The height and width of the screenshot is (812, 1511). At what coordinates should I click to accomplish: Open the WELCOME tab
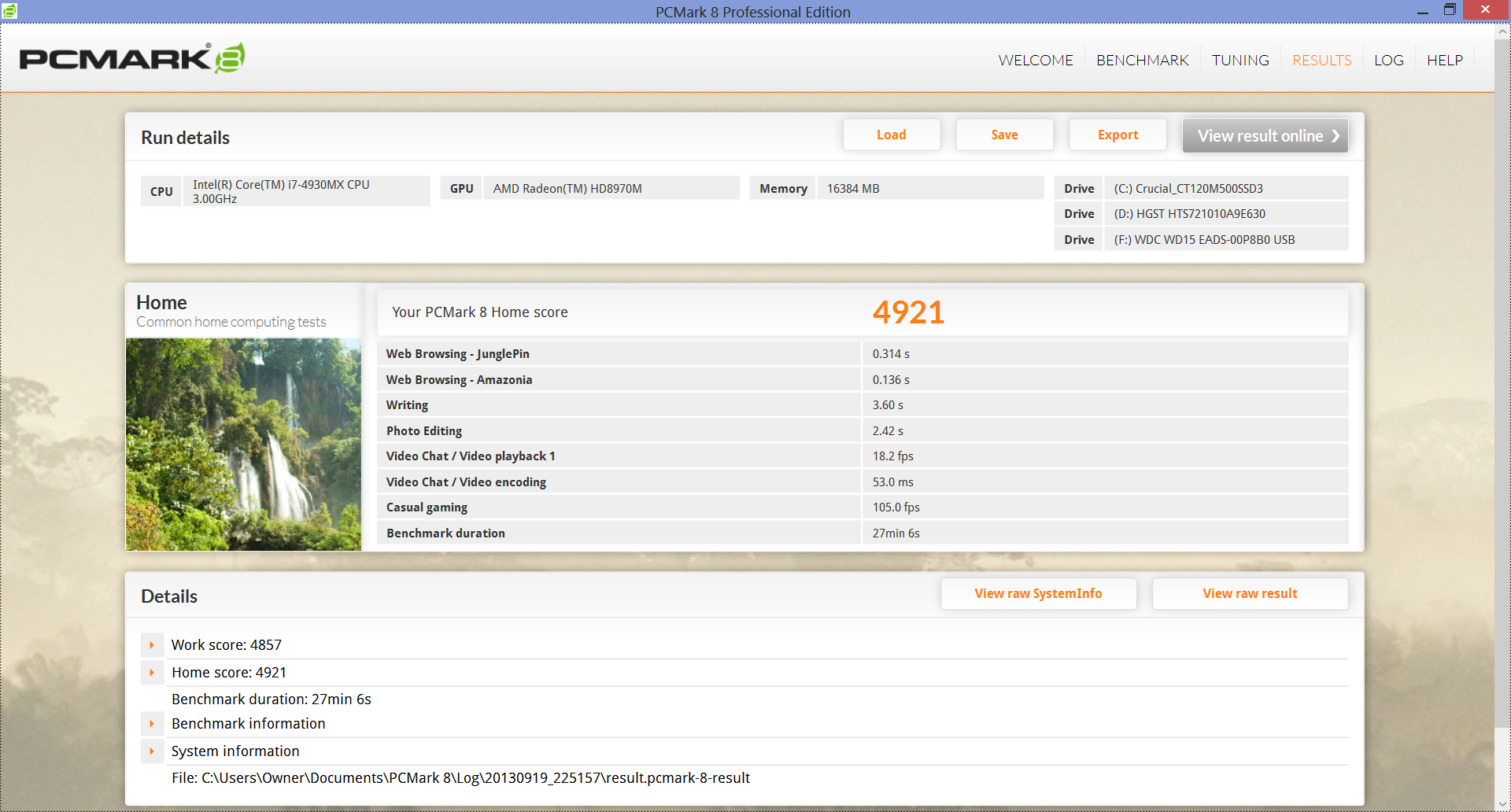pos(1036,61)
